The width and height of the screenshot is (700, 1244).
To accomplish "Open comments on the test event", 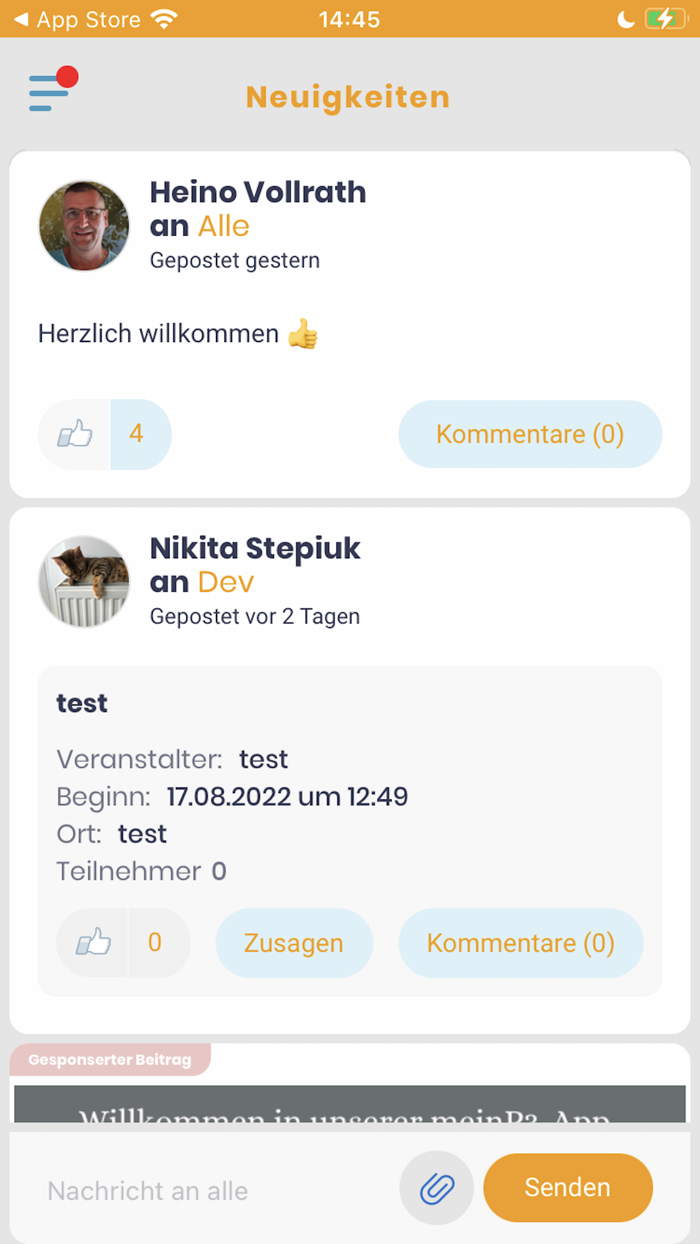I will click(x=520, y=942).
